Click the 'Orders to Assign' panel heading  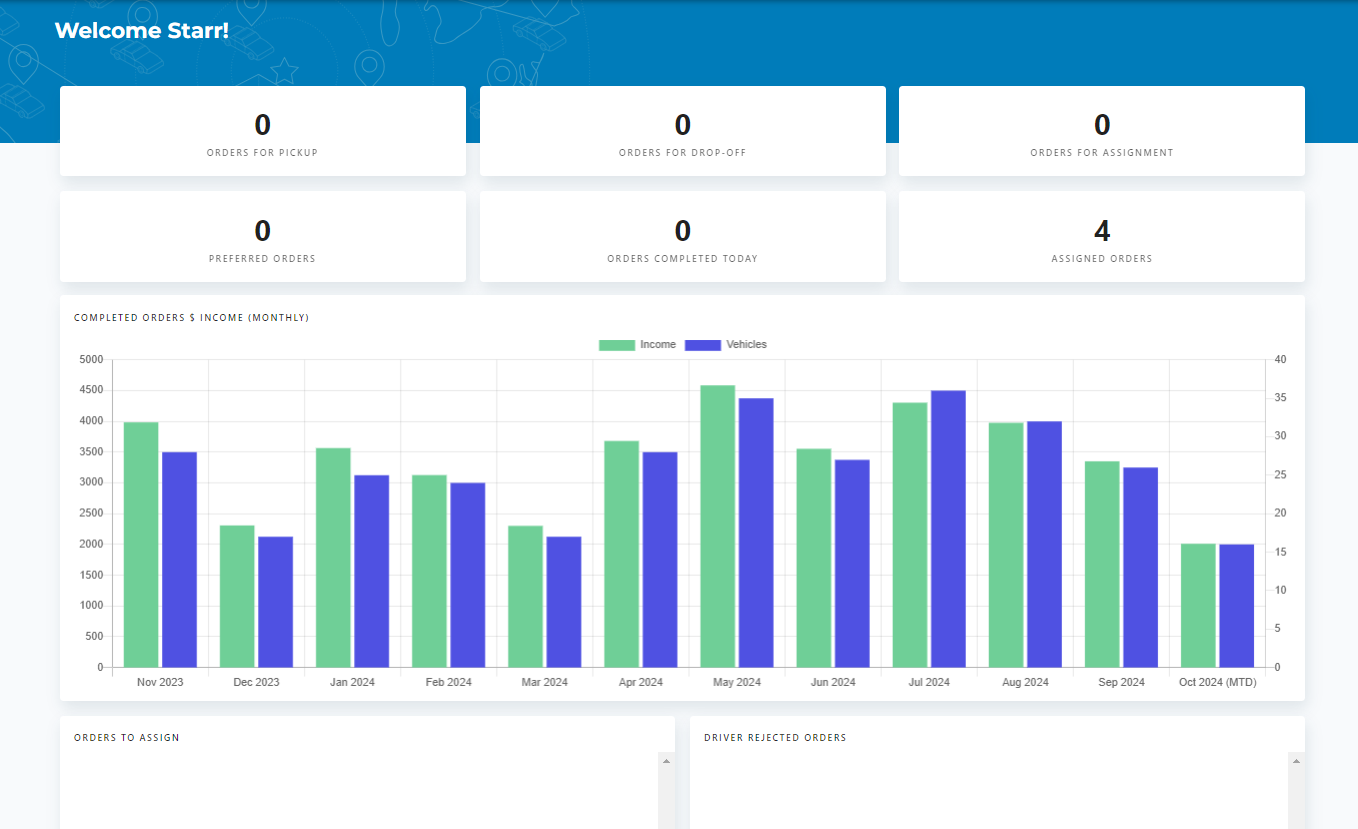127,738
